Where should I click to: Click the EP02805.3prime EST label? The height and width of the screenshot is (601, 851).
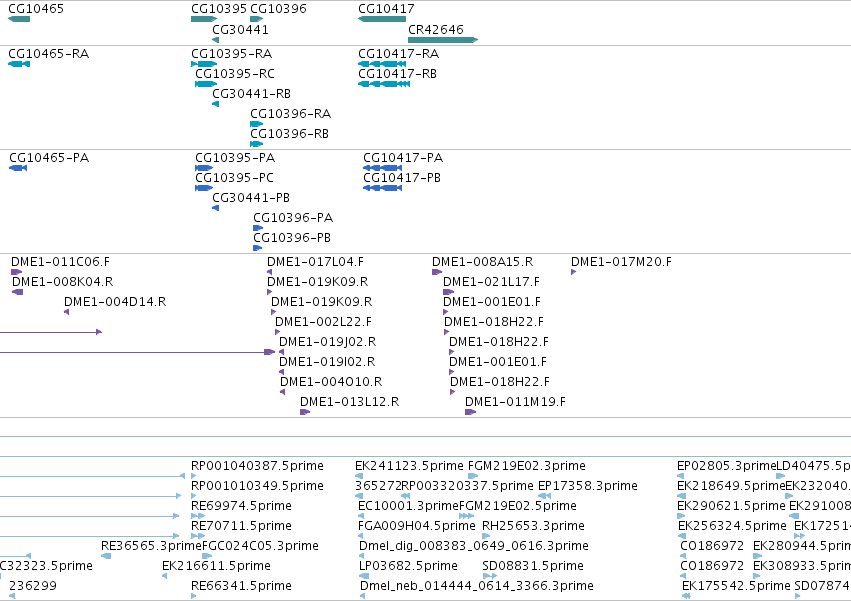coord(727,466)
